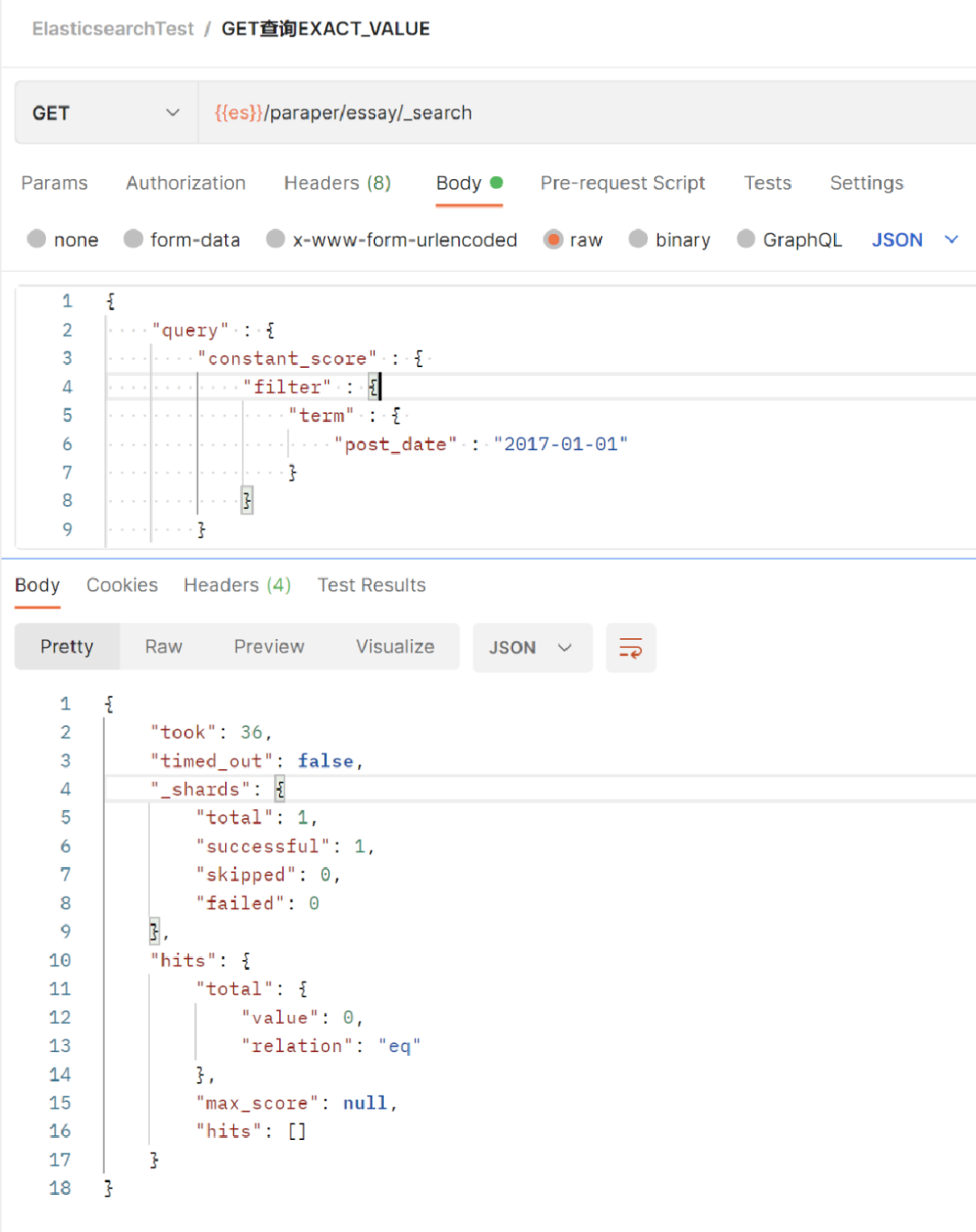Switch to the Tests tab

pyautogui.click(x=768, y=183)
